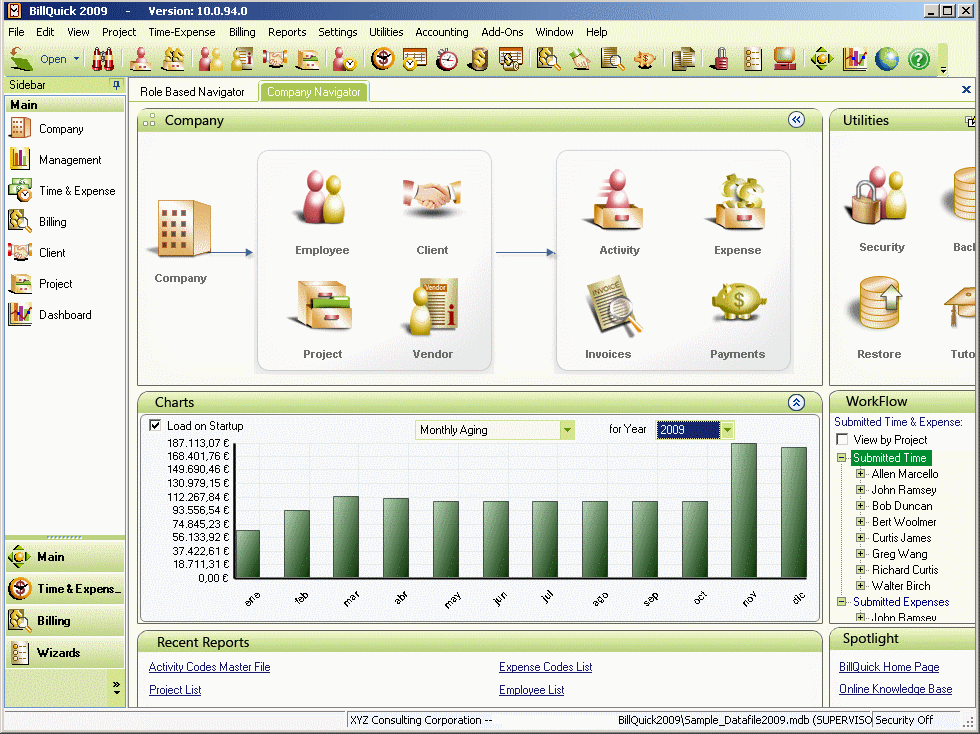Open the Activity Codes Master File report
This screenshot has height=734, width=980.
[x=209, y=667]
